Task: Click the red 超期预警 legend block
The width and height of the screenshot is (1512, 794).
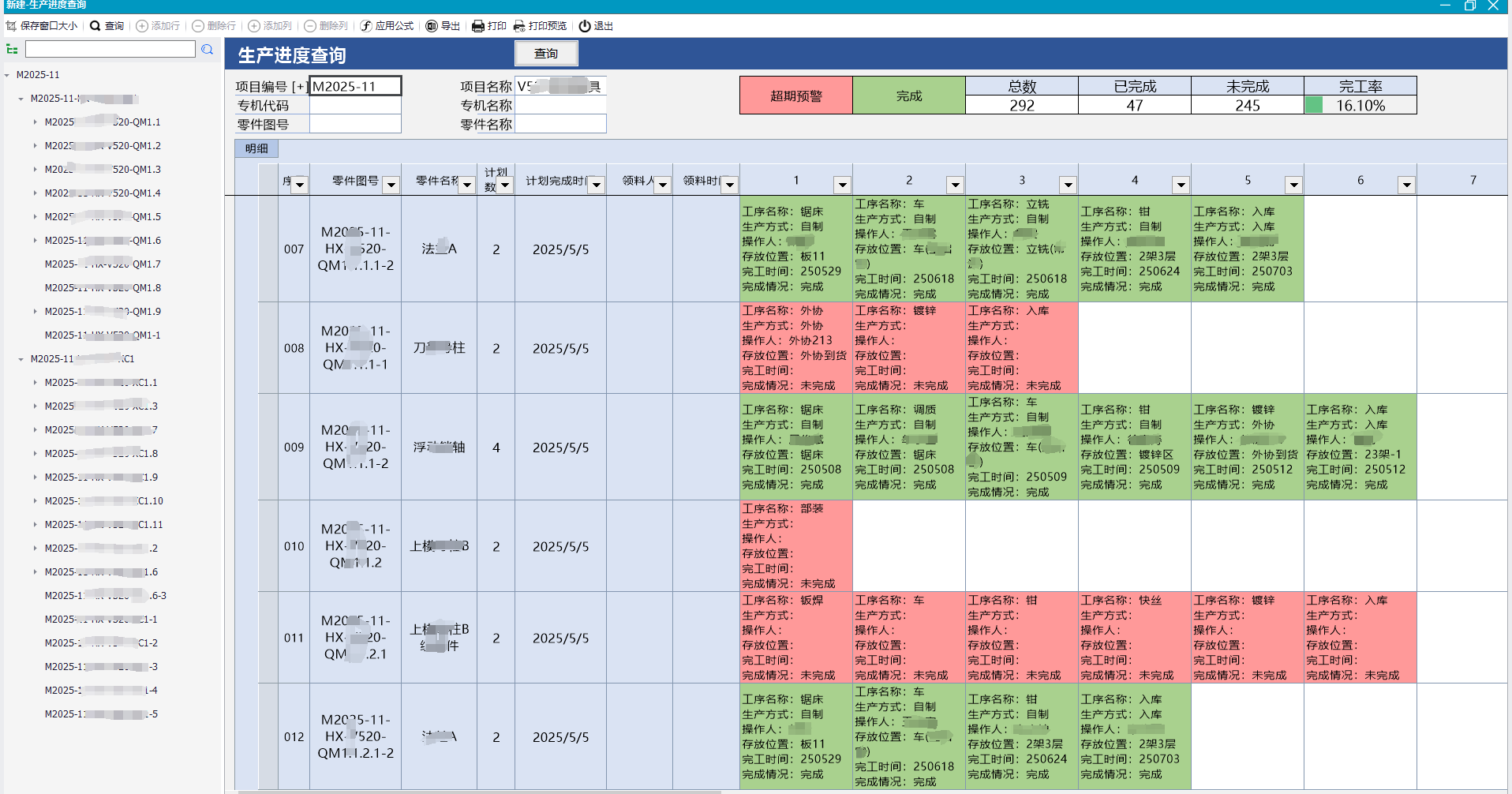Action: (795, 96)
